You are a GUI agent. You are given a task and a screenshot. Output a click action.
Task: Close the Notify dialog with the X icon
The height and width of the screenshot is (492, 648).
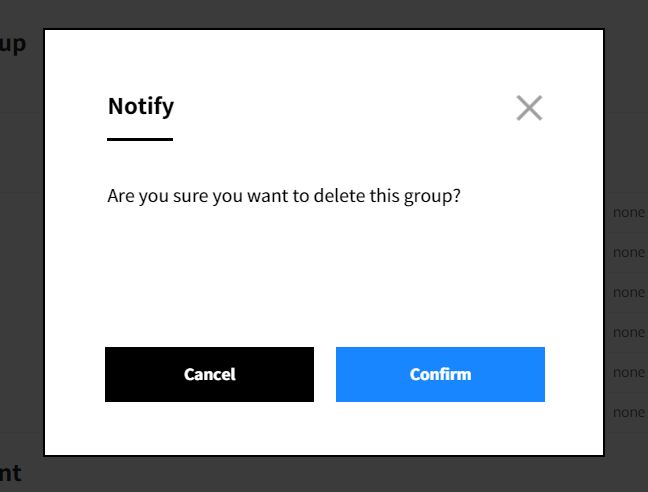(529, 108)
